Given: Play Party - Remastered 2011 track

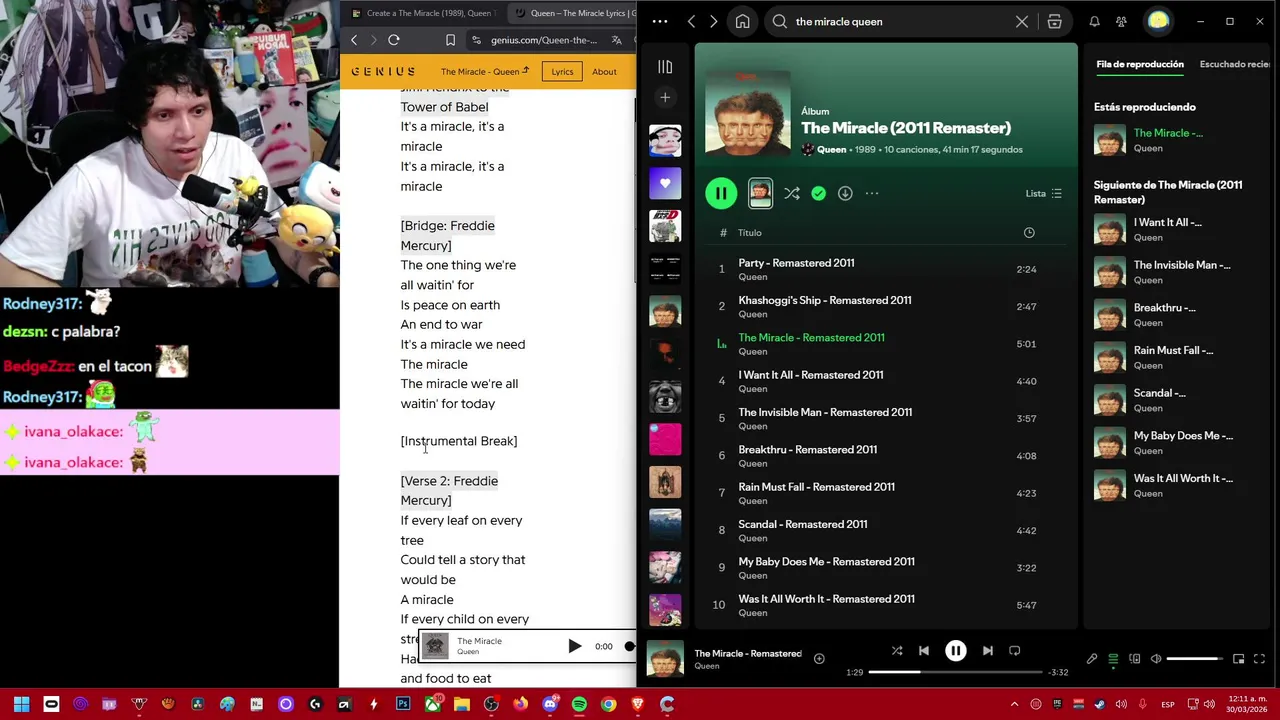Looking at the screenshot, I should tap(888, 269).
